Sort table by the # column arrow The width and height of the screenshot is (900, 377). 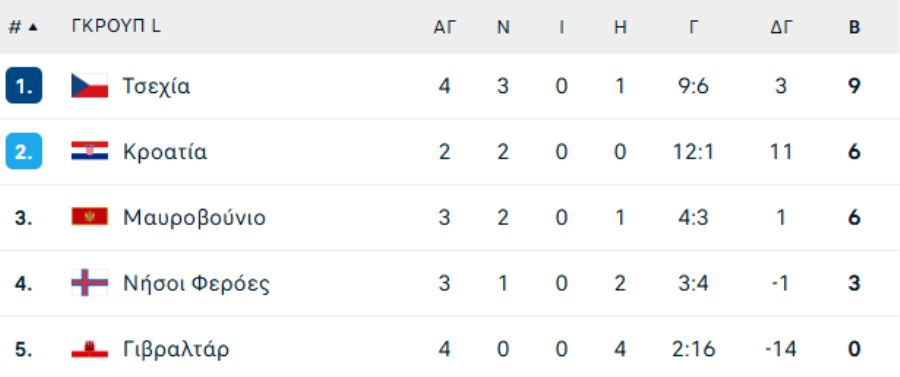pyautogui.click(x=33, y=27)
